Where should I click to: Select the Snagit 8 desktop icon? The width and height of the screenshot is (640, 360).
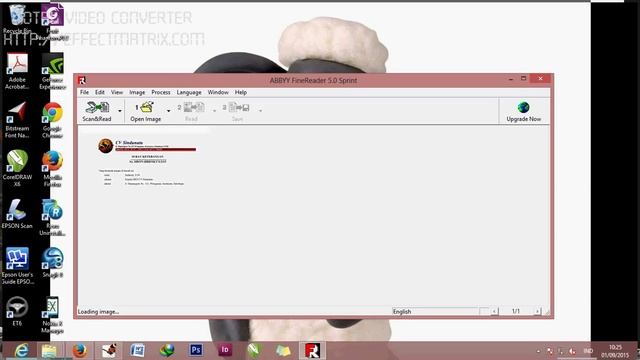[x=52, y=262]
